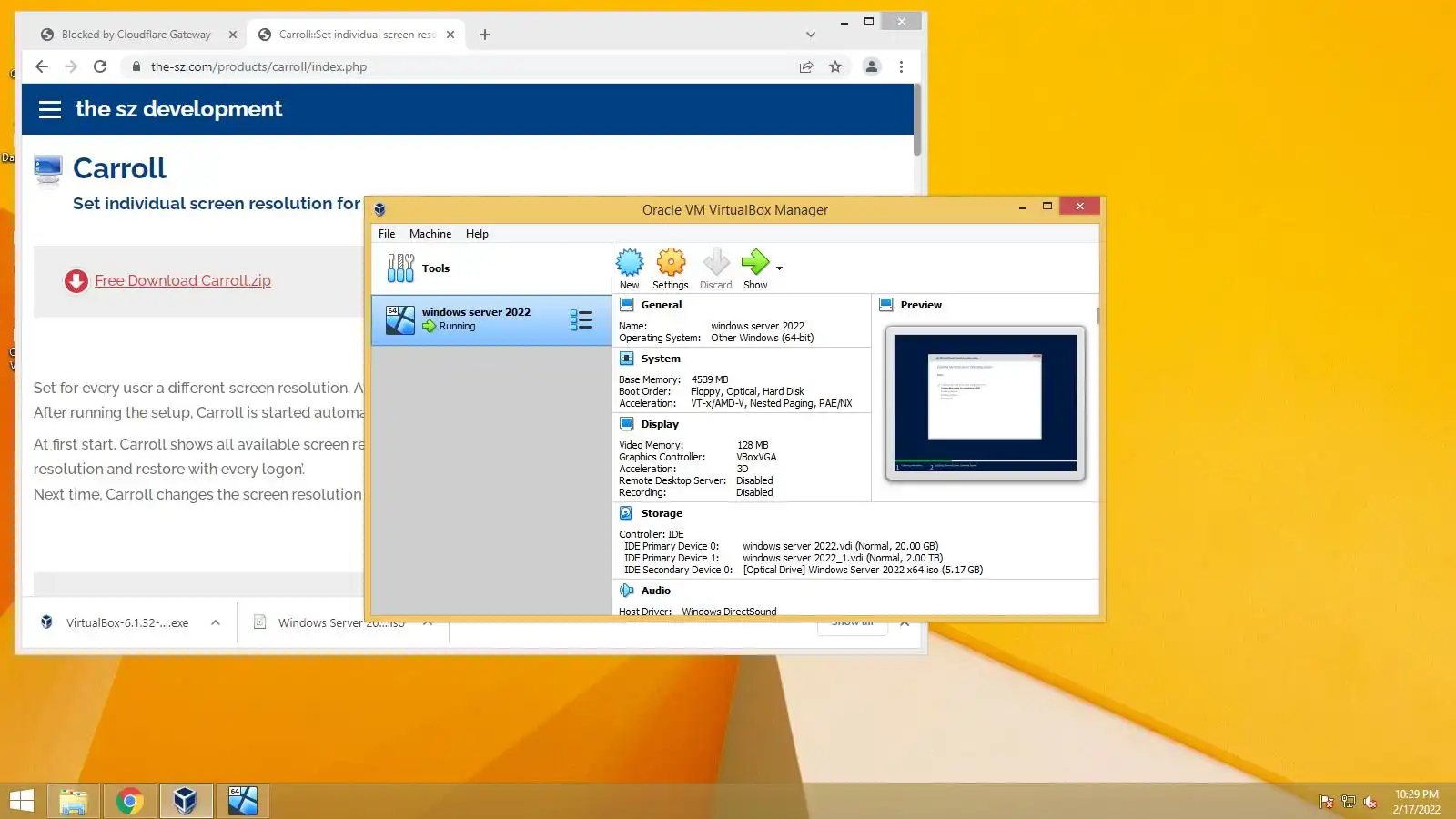Click the Carroll monitor logo icon on the page

click(x=48, y=169)
